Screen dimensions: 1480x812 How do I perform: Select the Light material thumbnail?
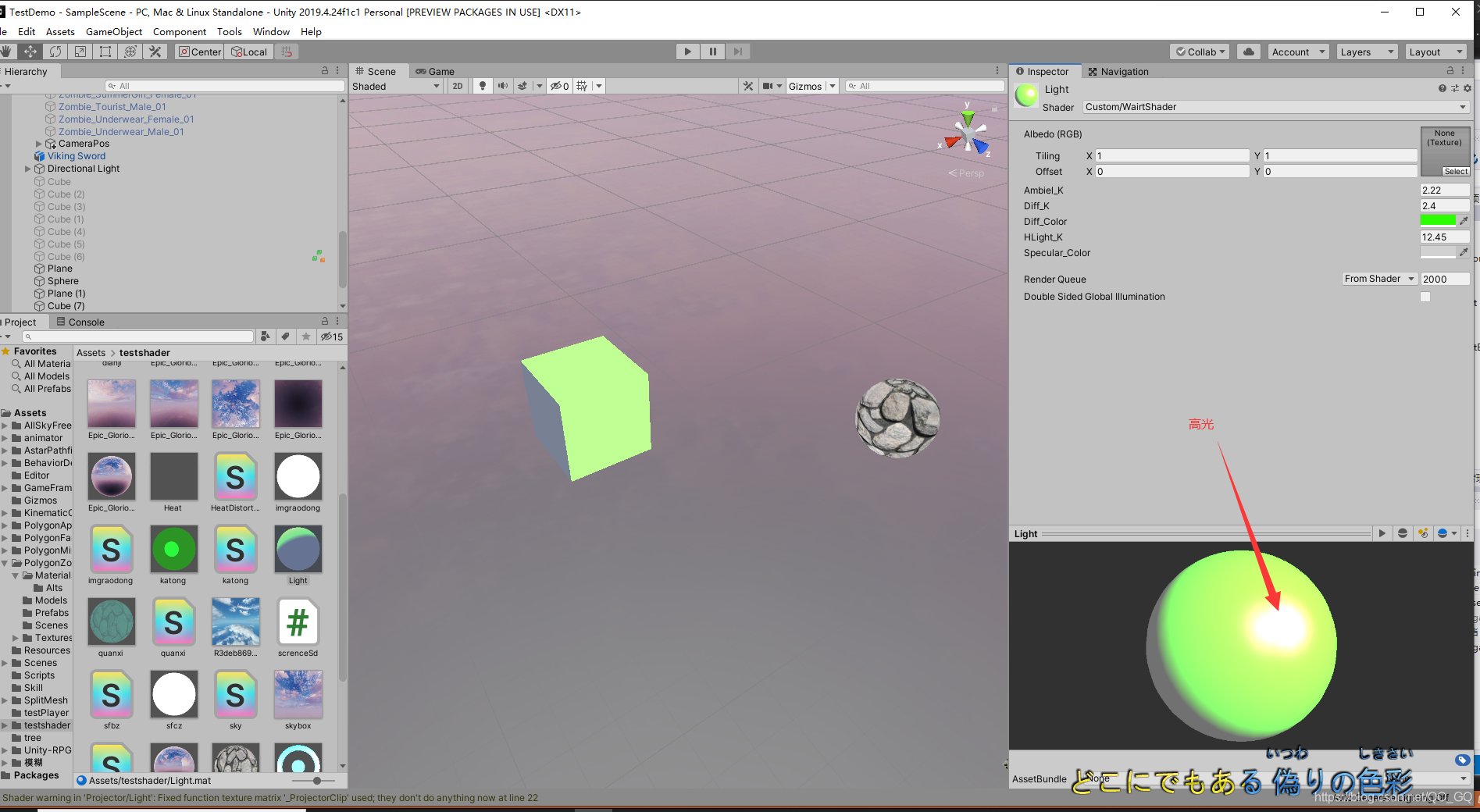298,548
